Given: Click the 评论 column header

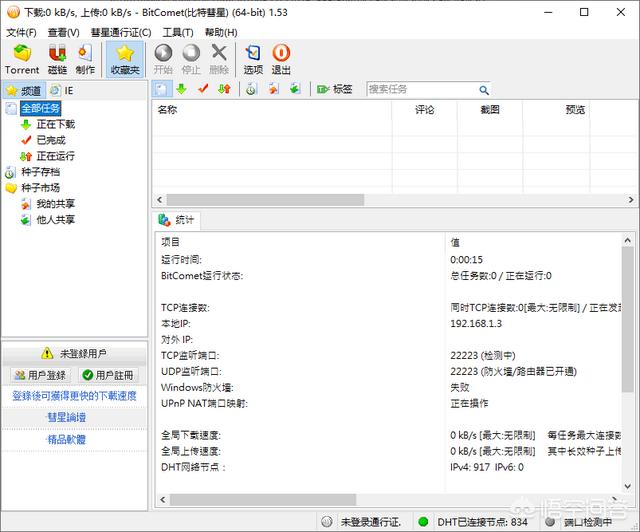Looking at the screenshot, I should [424, 109].
